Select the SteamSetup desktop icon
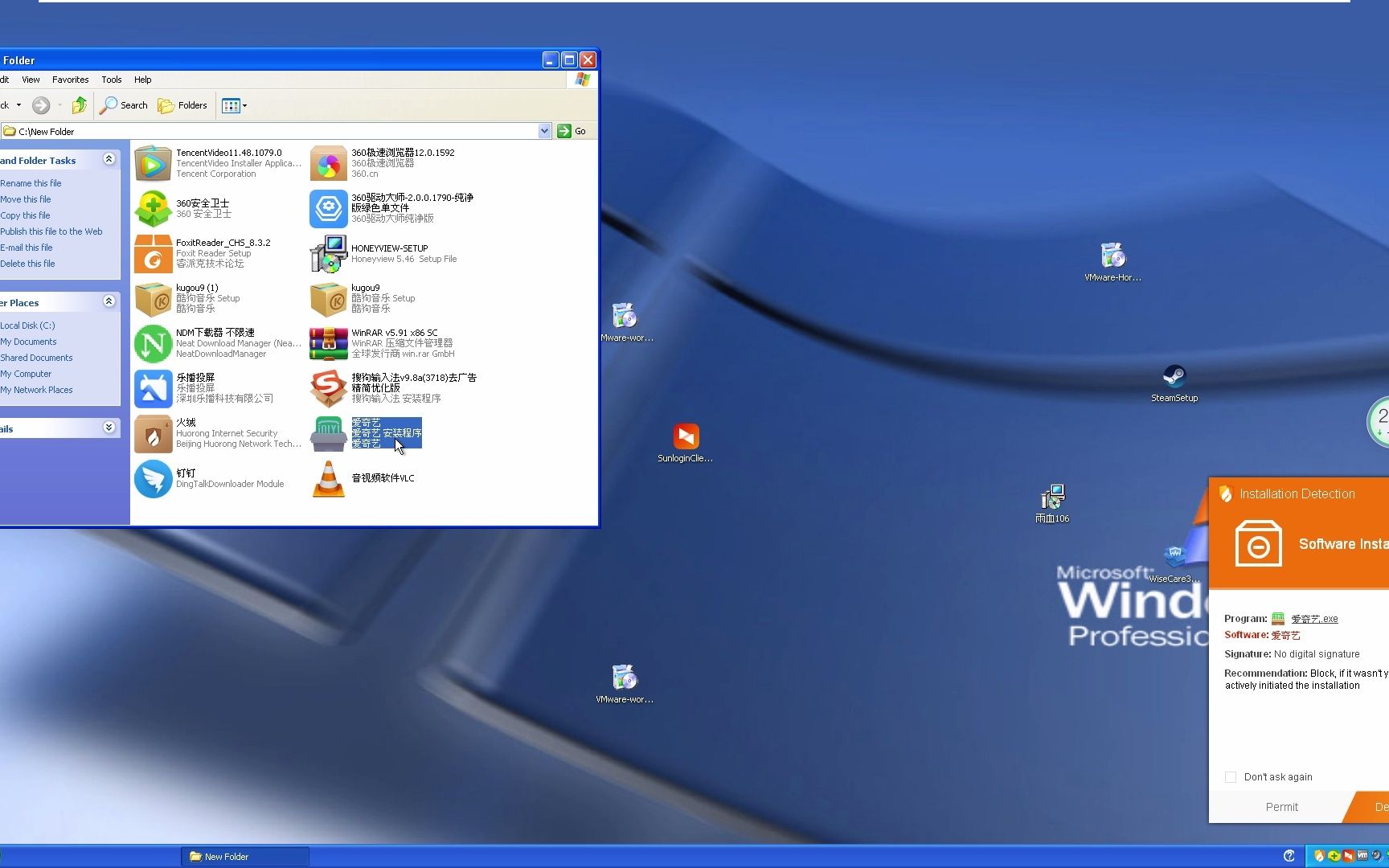 point(1174,376)
